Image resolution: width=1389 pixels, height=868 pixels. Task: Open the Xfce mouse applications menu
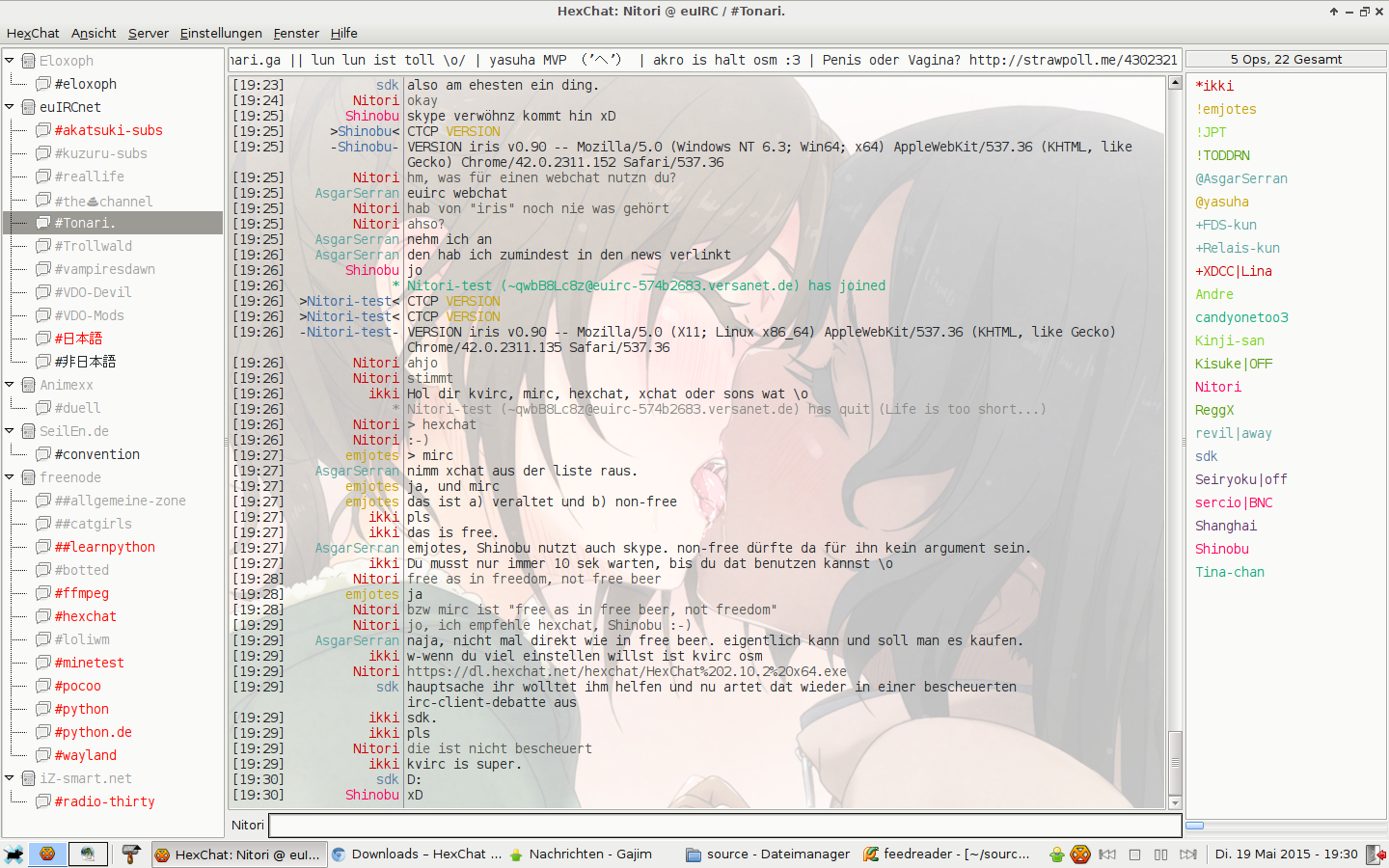[x=14, y=854]
